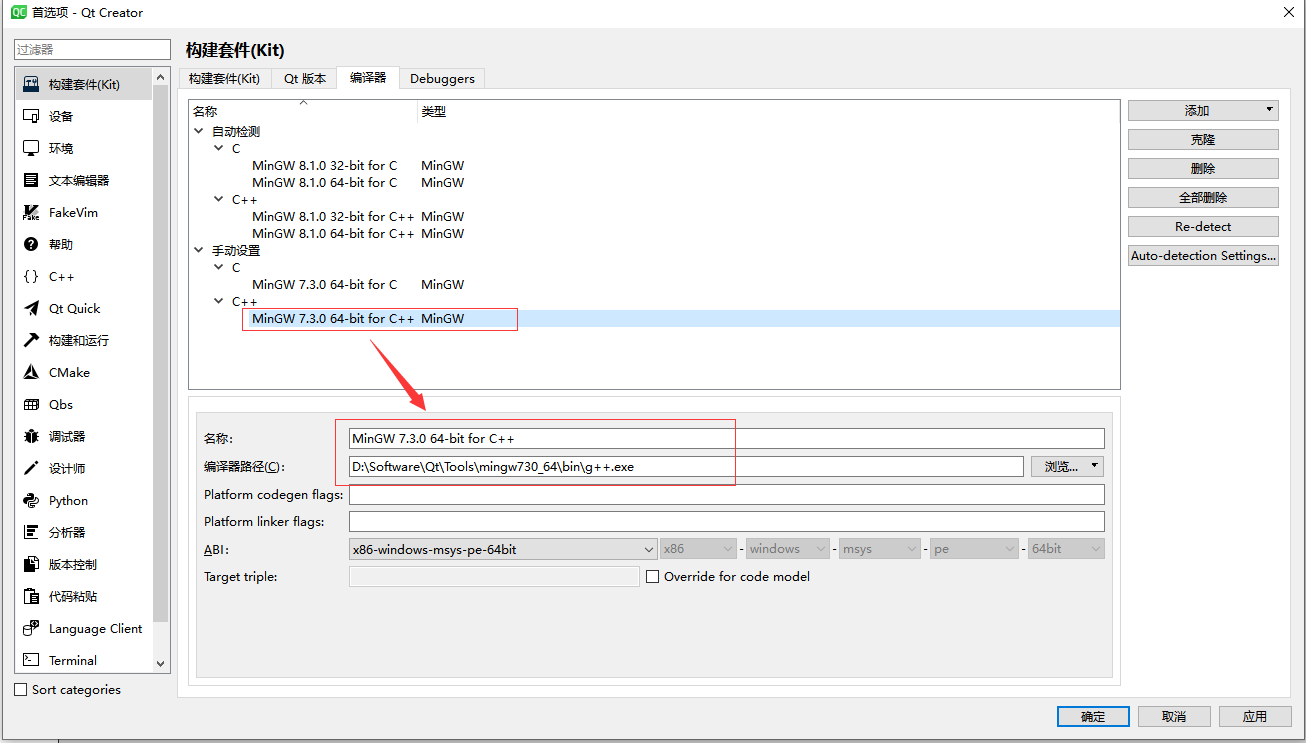
Task: Click the 删除 delete button
Action: tap(1203, 168)
